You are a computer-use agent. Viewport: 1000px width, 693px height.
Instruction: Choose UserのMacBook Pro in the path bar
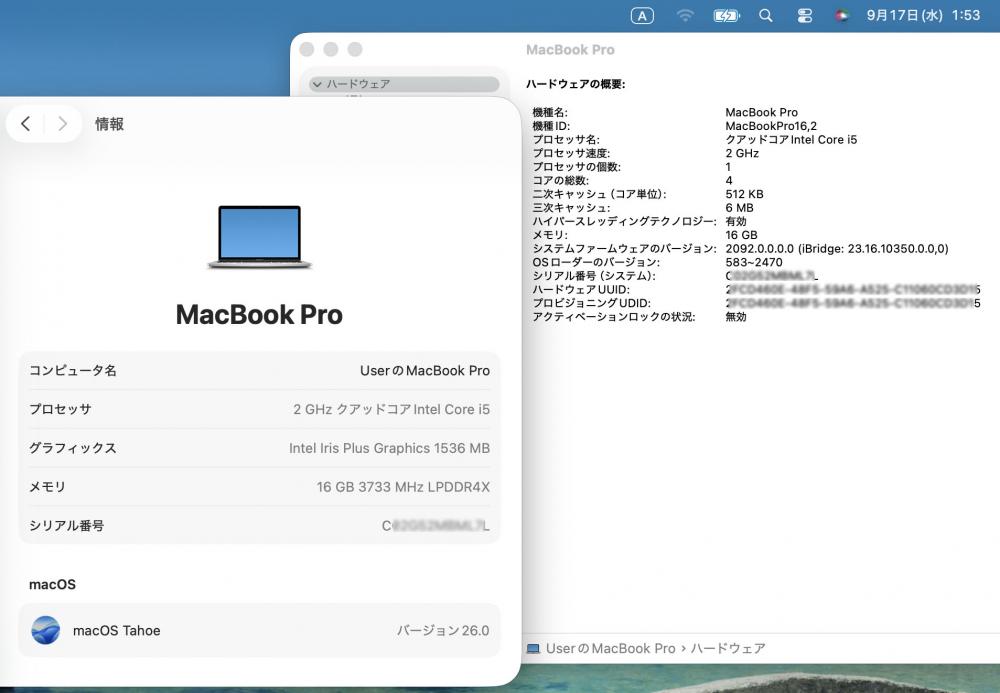pos(610,648)
